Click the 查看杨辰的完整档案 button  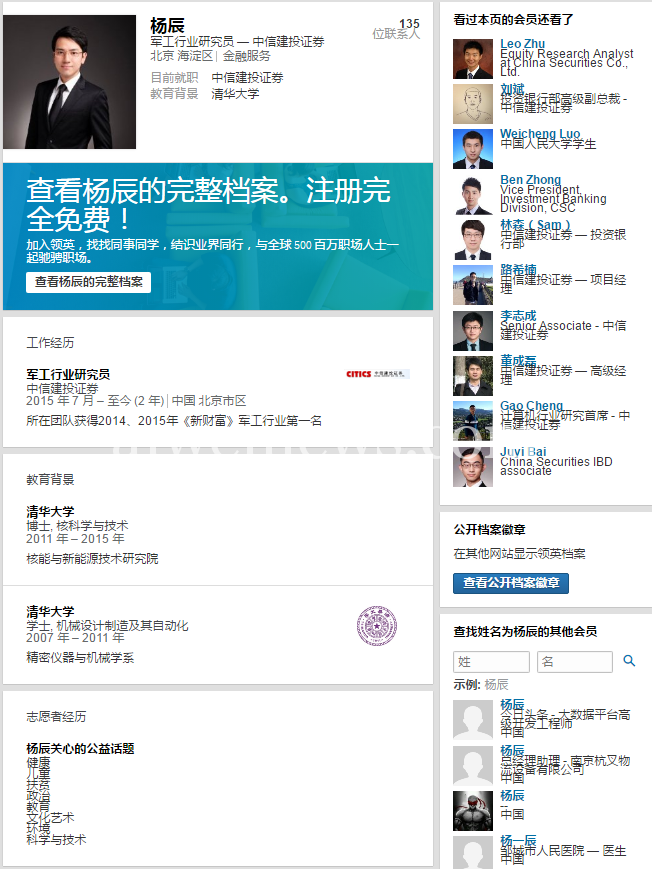click(x=88, y=282)
